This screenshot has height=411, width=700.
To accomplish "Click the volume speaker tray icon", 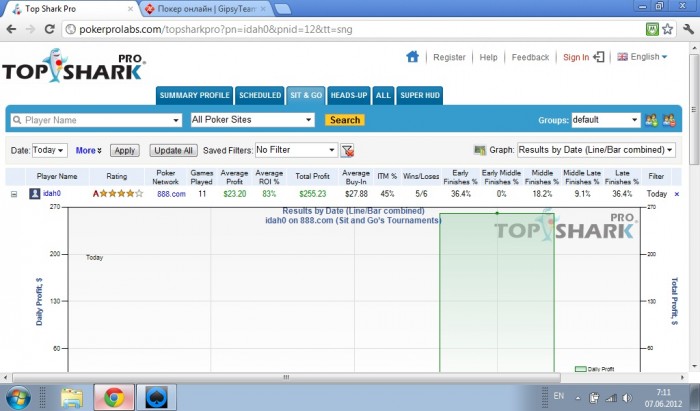I will 627,398.
